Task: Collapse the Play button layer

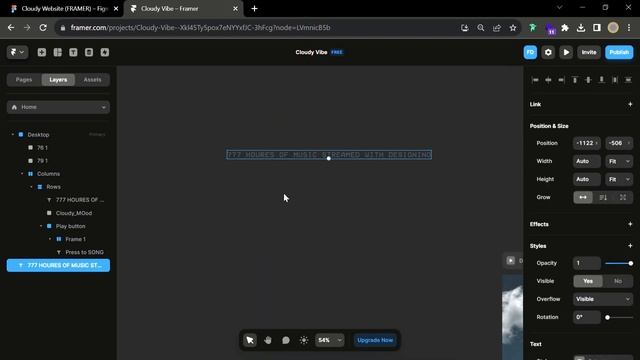Action: tap(41, 226)
